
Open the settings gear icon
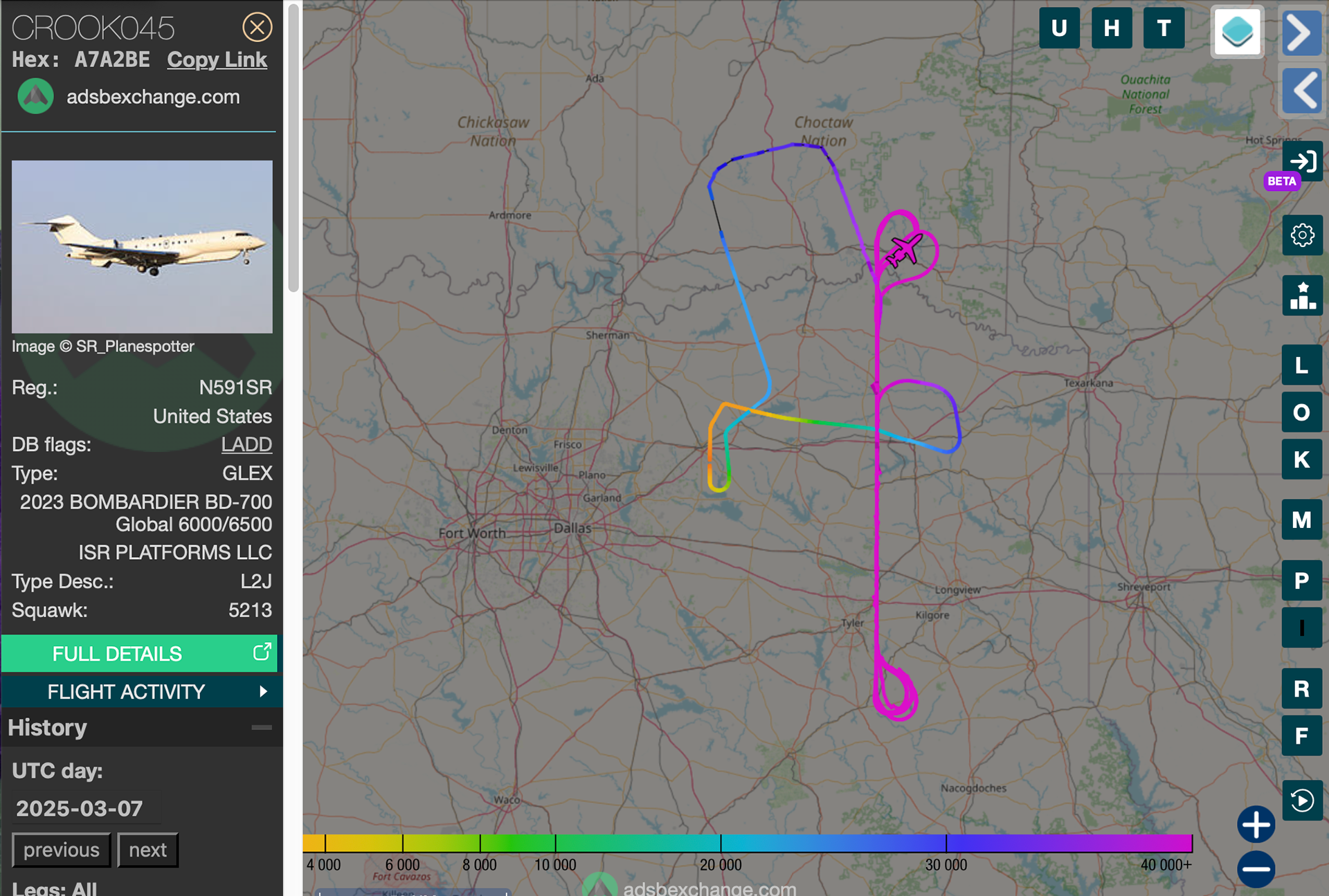click(x=1302, y=235)
